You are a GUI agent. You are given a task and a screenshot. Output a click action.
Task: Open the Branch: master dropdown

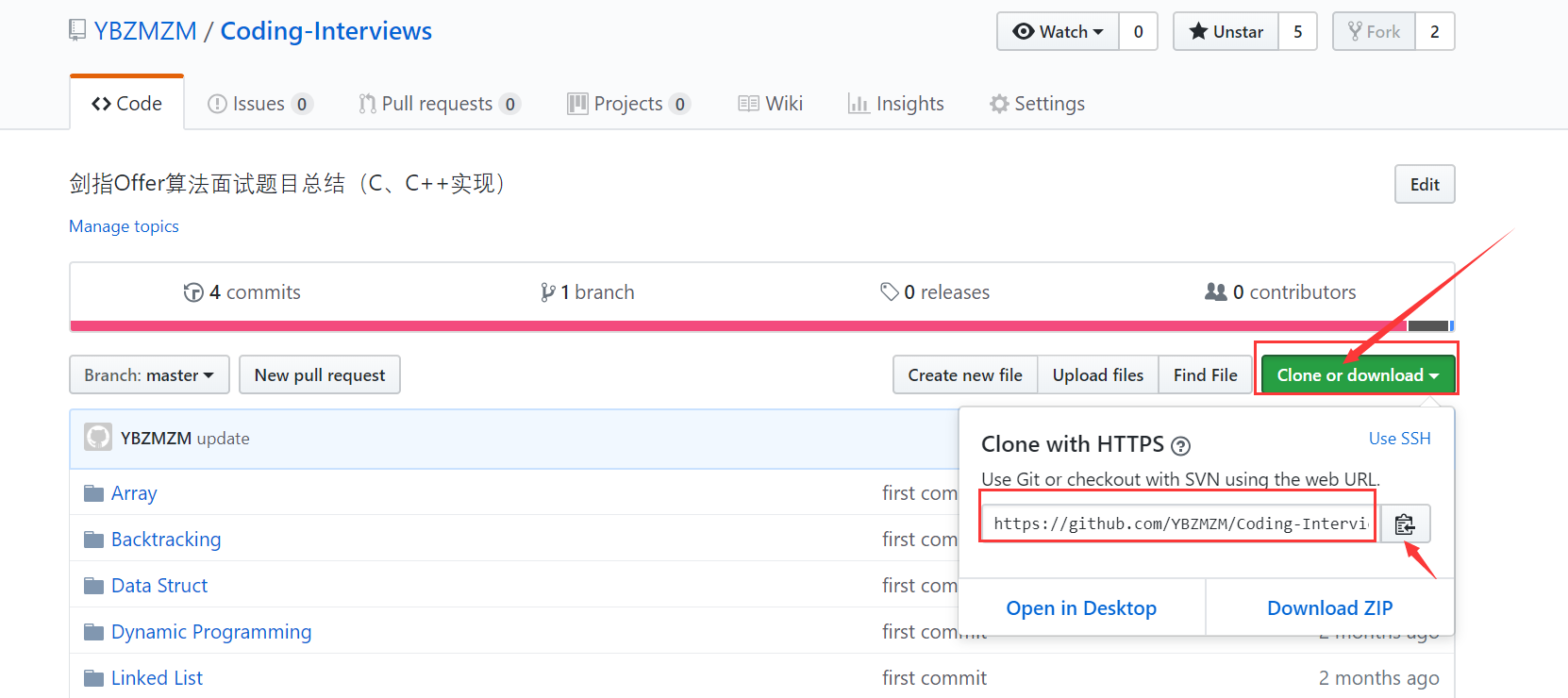pyautogui.click(x=149, y=374)
